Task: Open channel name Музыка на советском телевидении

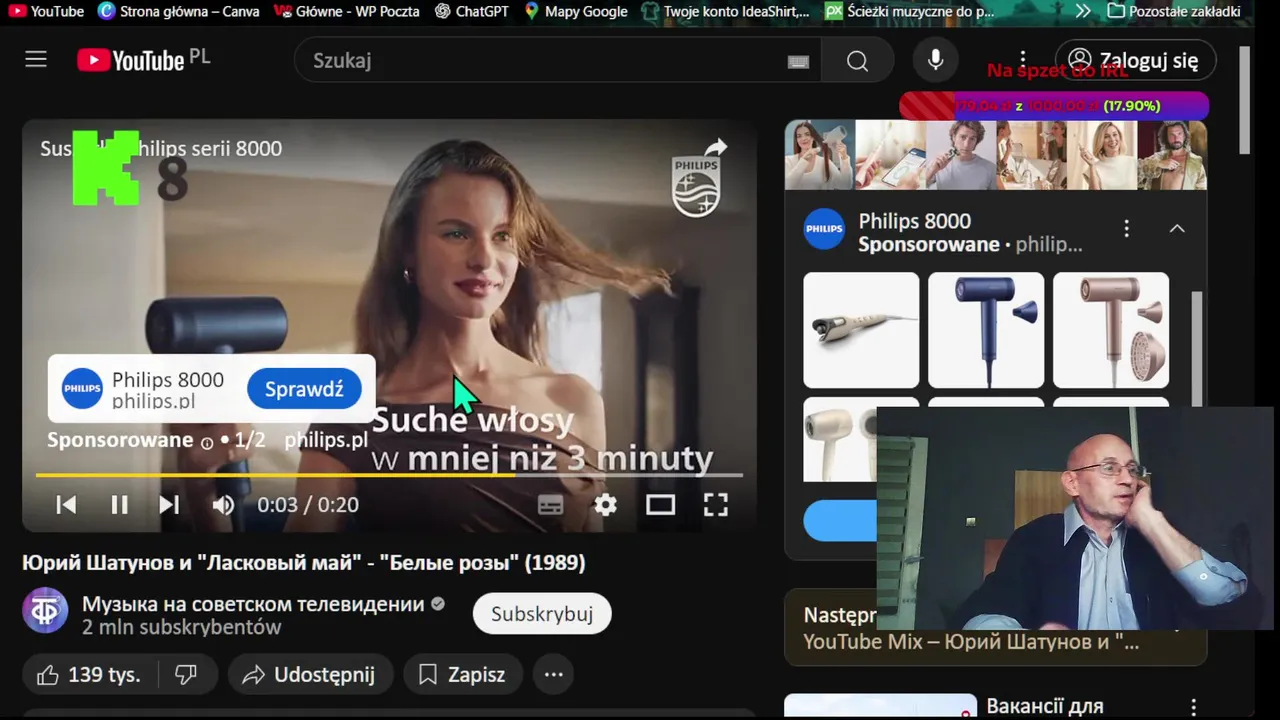Action: (253, 604)
